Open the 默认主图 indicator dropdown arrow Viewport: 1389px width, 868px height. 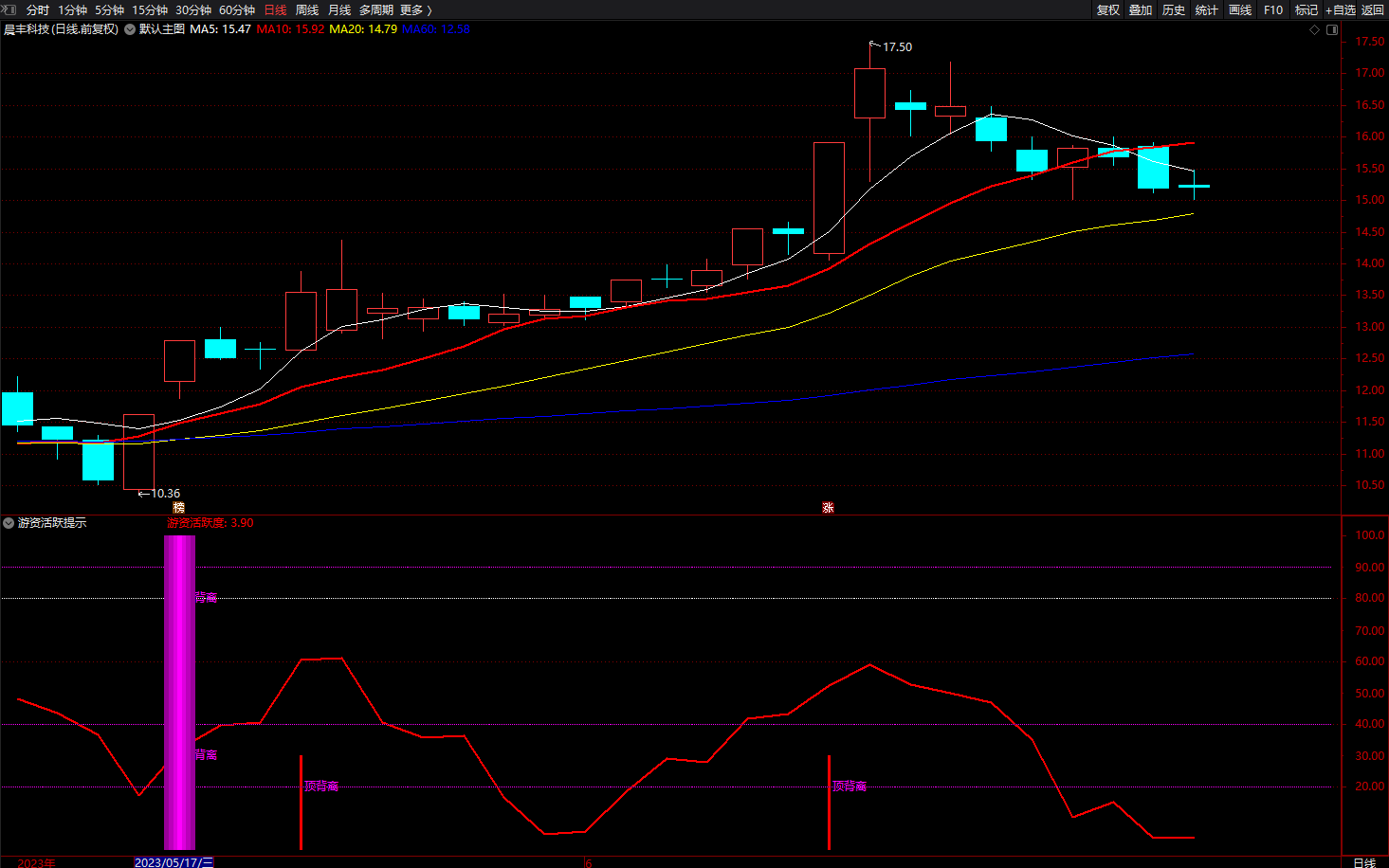130,29
